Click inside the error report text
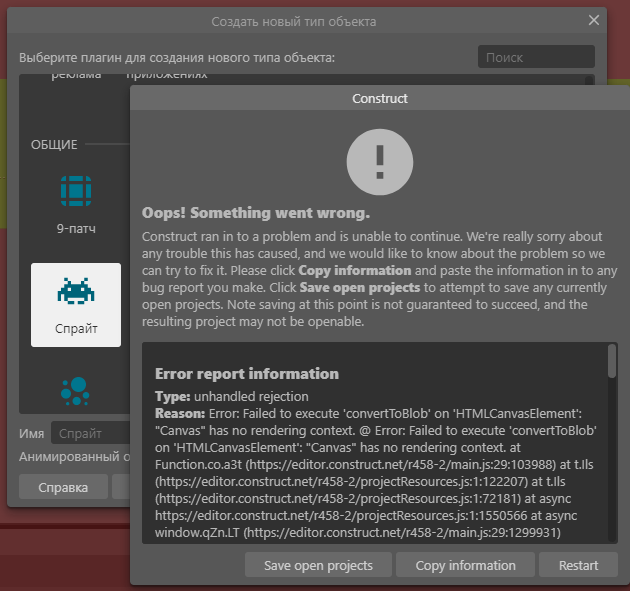 pos(375,470)
